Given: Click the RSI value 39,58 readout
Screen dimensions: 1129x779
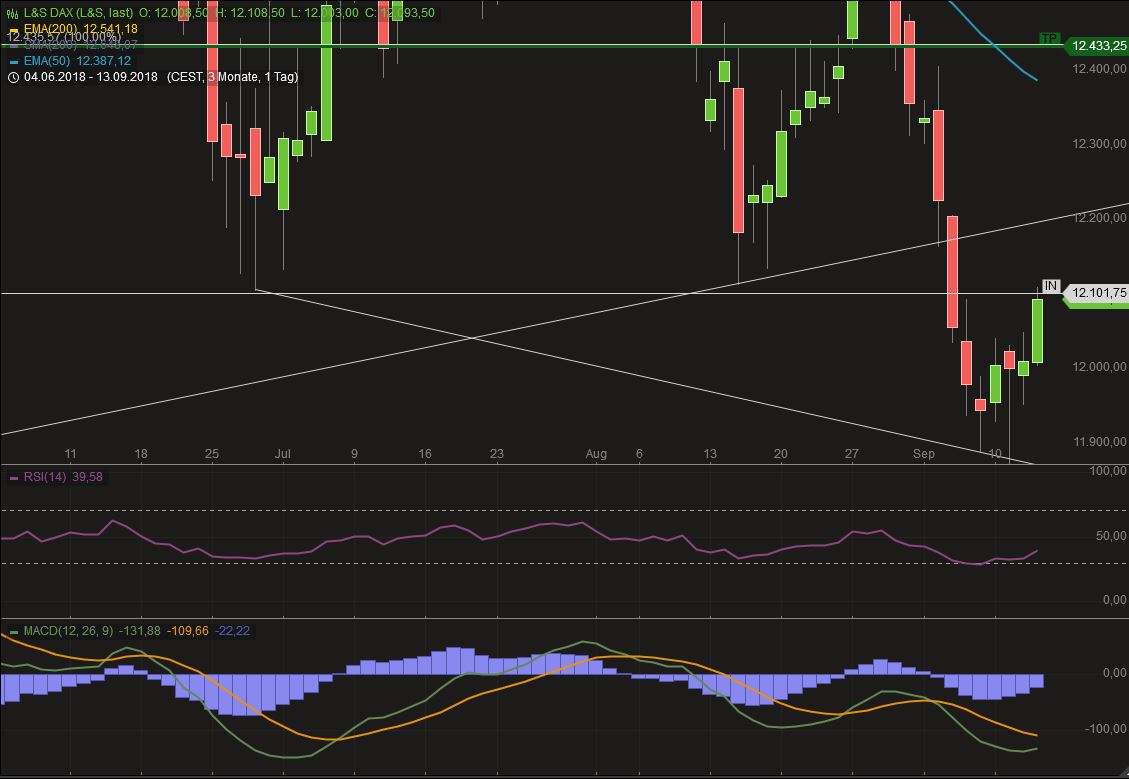Looking at the screenshot, I should 88,477.
